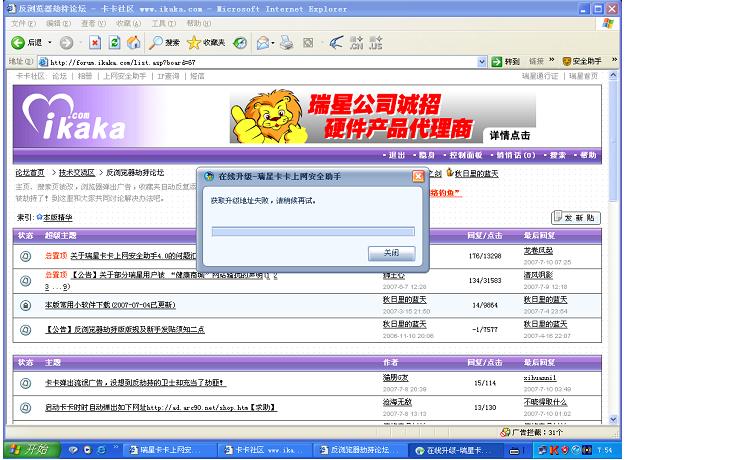The width and height of the screenshot is (742, 460).
Task: Click Internet Explorer quick launch icon
Action: (101, 450)
